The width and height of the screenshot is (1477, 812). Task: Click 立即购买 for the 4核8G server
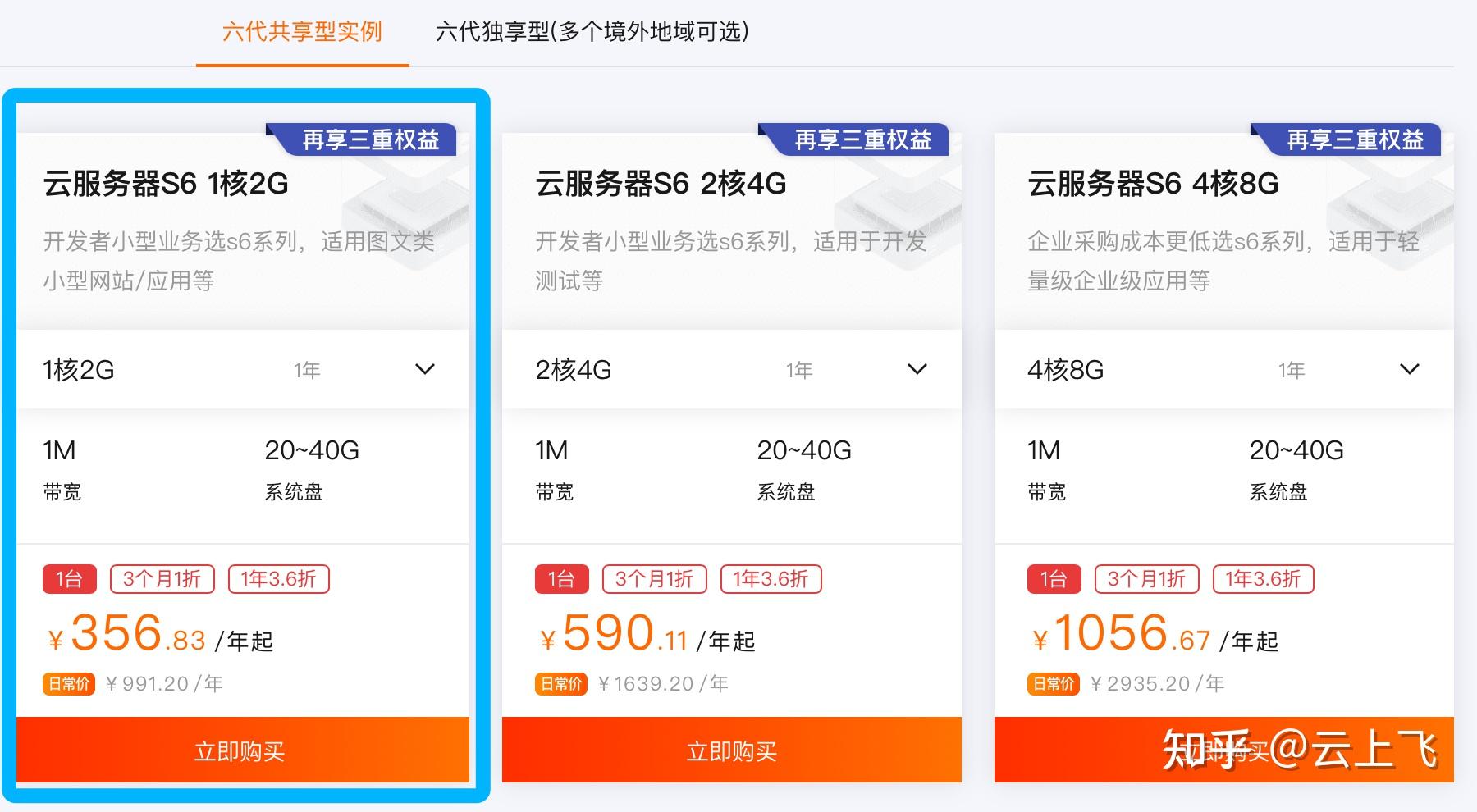tap(1223, 750)
